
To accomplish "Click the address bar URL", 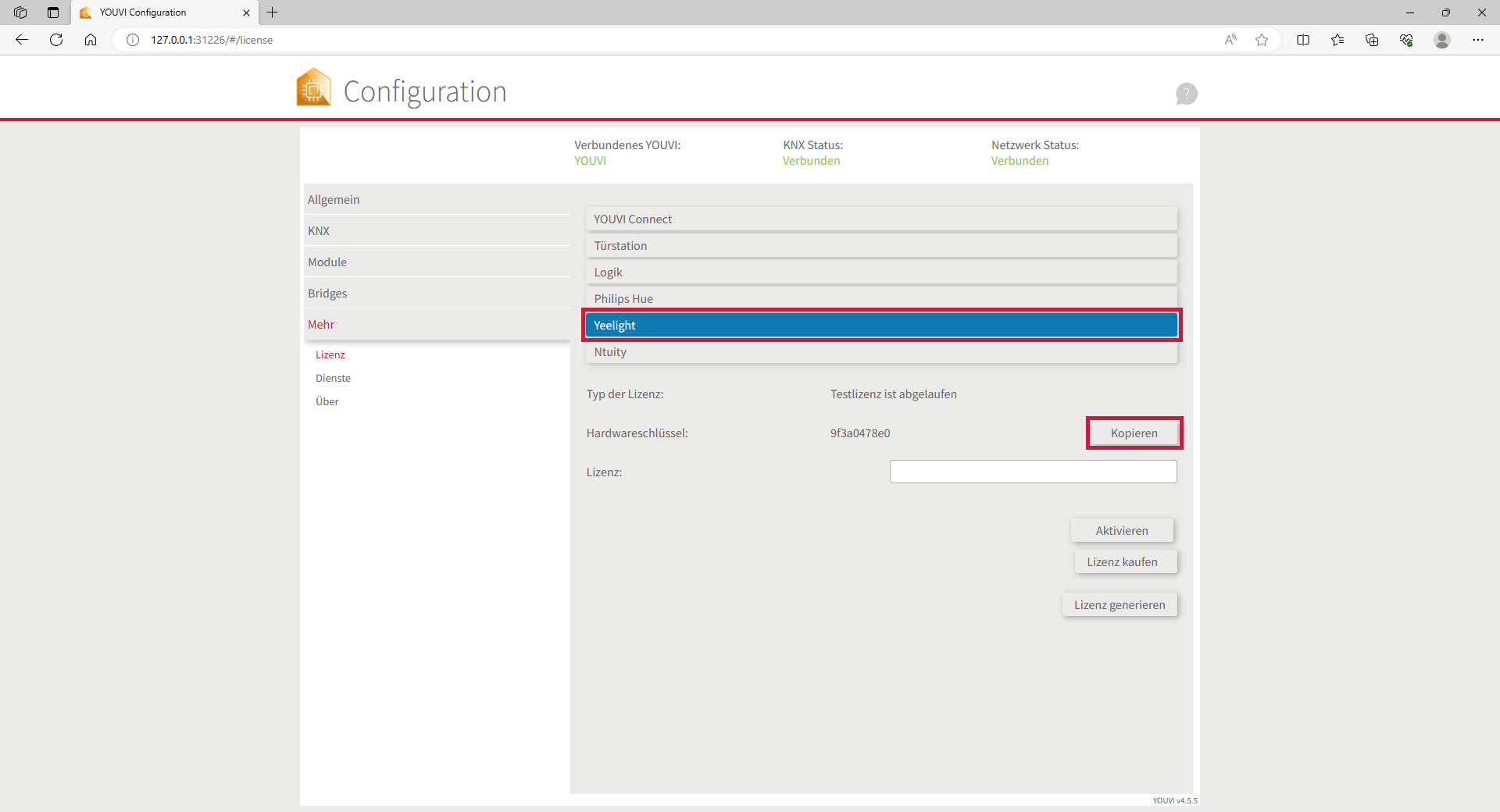I will 212,40.
